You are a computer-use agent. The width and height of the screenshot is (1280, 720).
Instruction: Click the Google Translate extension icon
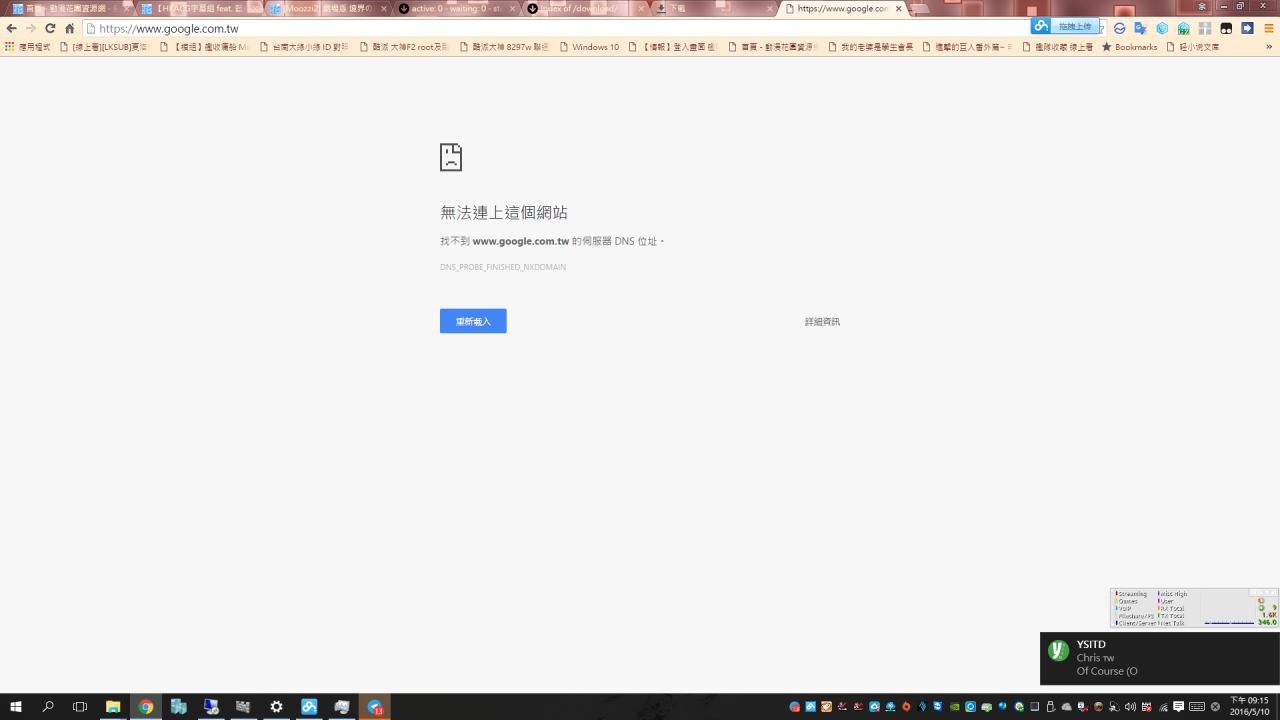[1140, 29]
